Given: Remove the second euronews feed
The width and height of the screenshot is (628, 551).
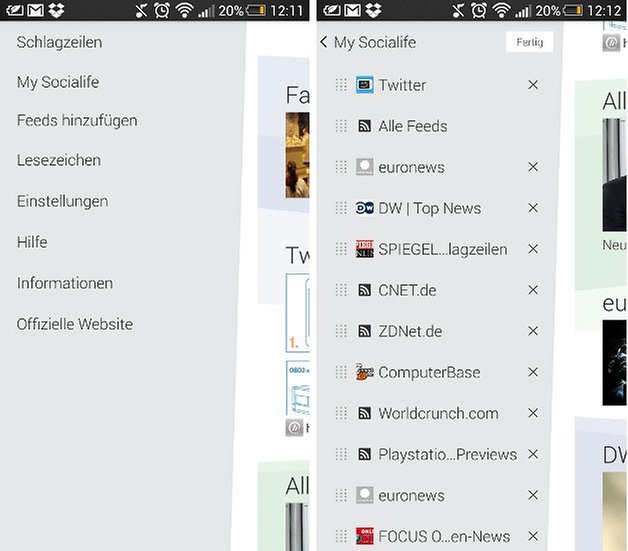Looking at the screenshot, I should tap(533, 495).
